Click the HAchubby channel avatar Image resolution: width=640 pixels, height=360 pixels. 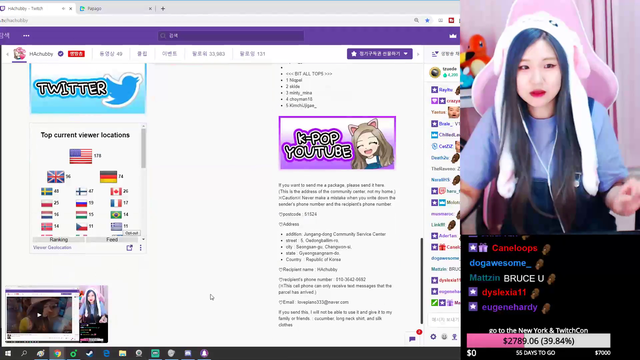(19, 53)
